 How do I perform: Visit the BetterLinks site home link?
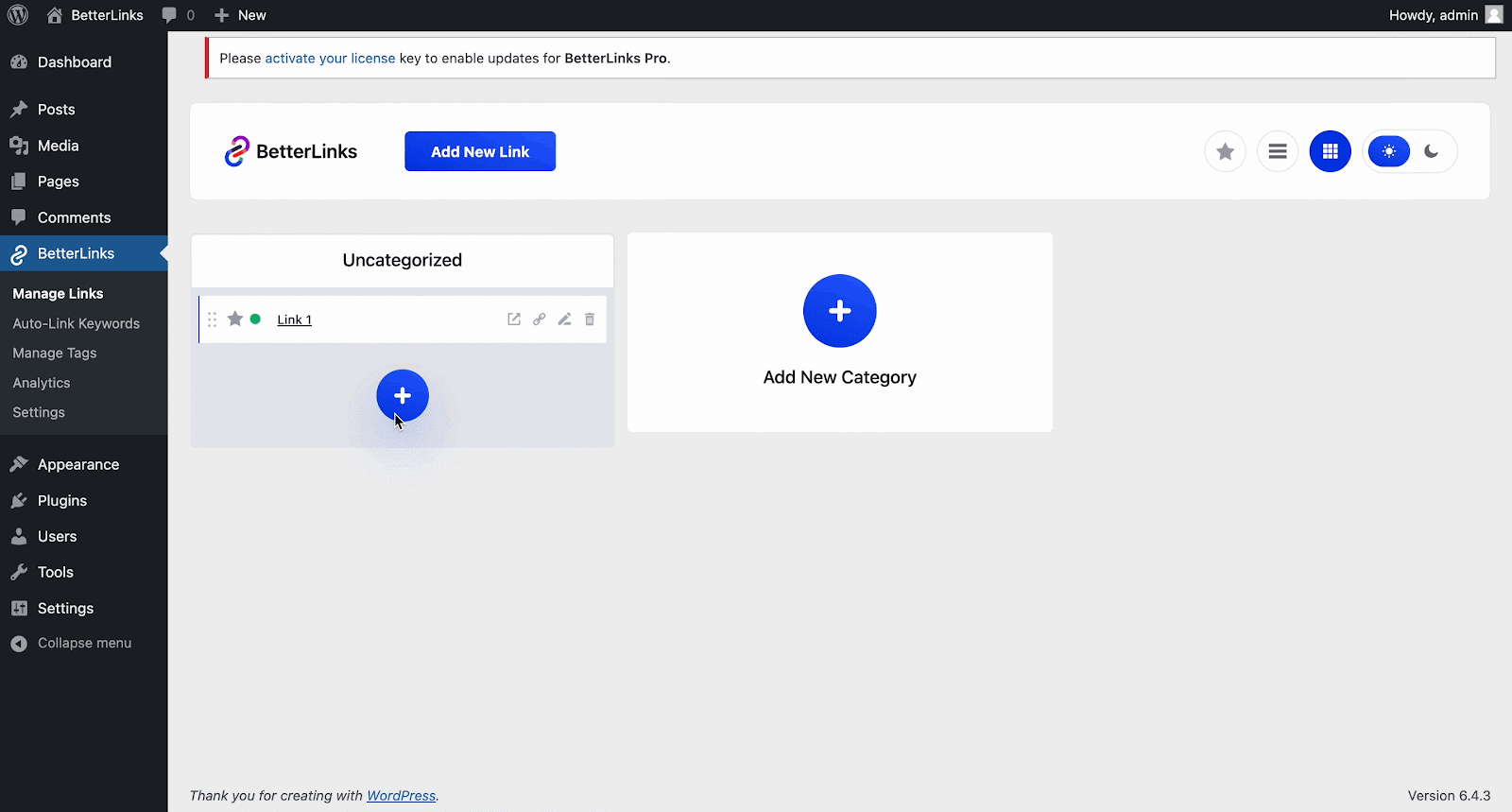94,15
